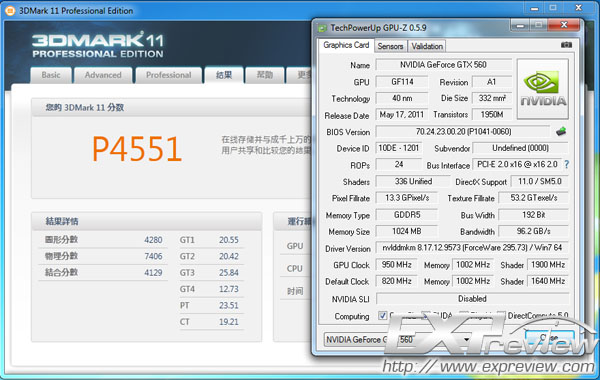
Task: Click the Close button in GPU-Z
Action: (549, 338)
